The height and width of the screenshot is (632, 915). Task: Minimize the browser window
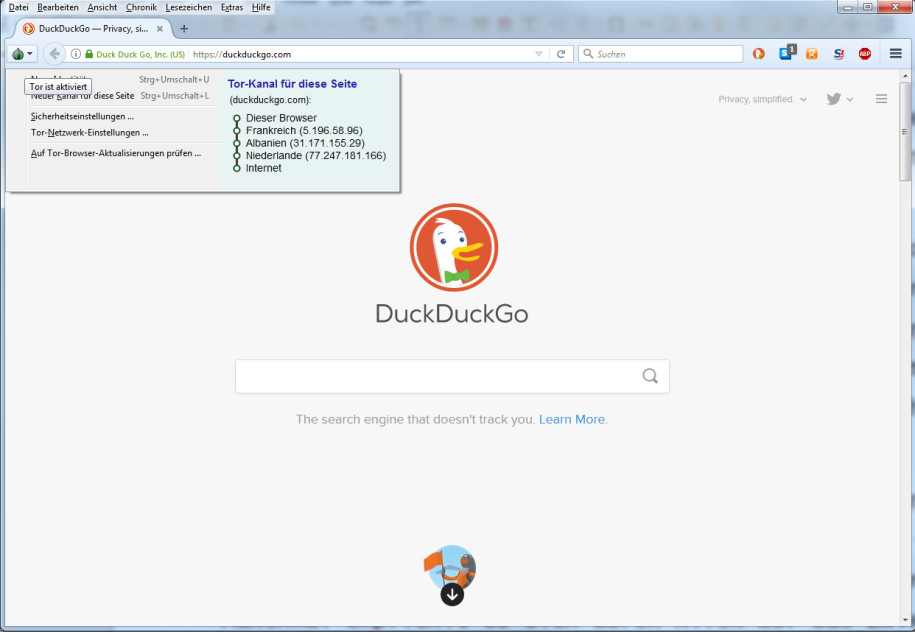pyautogui.click(x=848, y=7)
